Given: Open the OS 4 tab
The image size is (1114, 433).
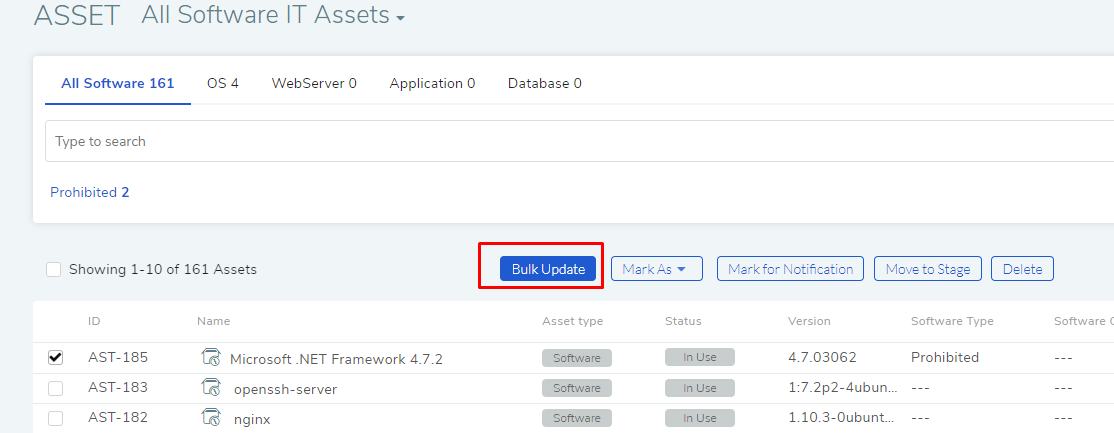Looking at the screenshot, I should [223, 83].
